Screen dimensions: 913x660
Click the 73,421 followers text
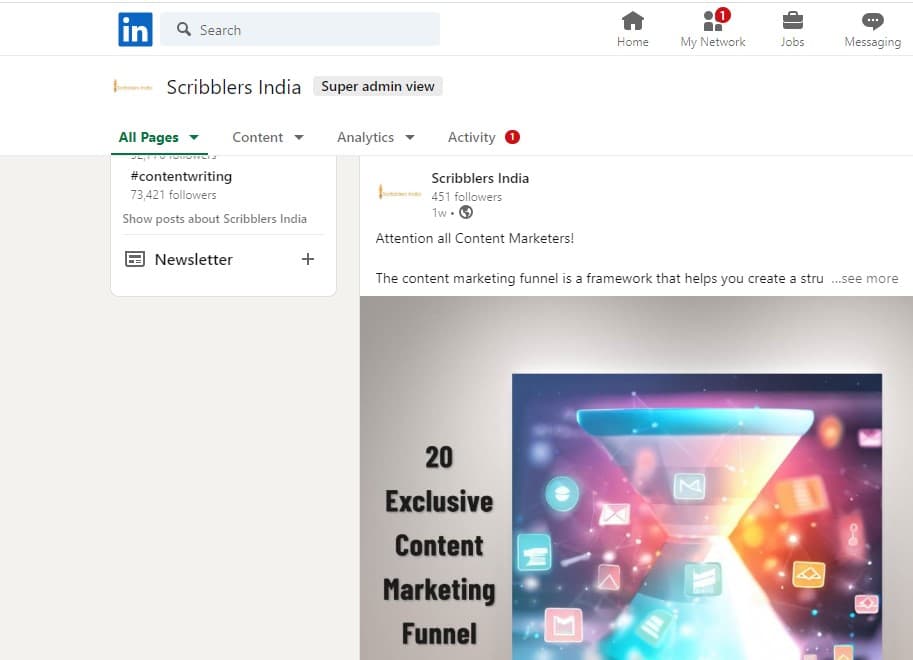173,195
